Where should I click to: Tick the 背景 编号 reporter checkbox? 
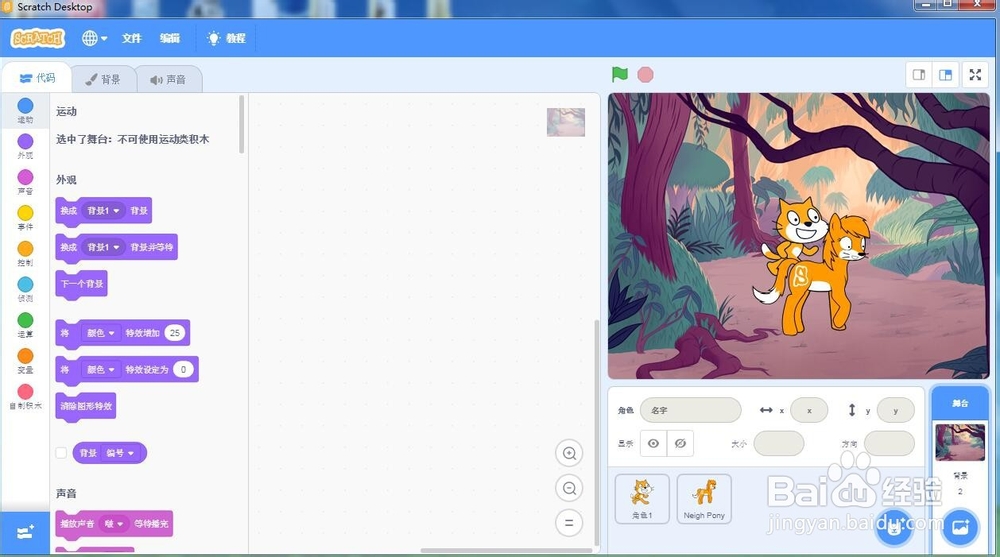tap(61, 453)
